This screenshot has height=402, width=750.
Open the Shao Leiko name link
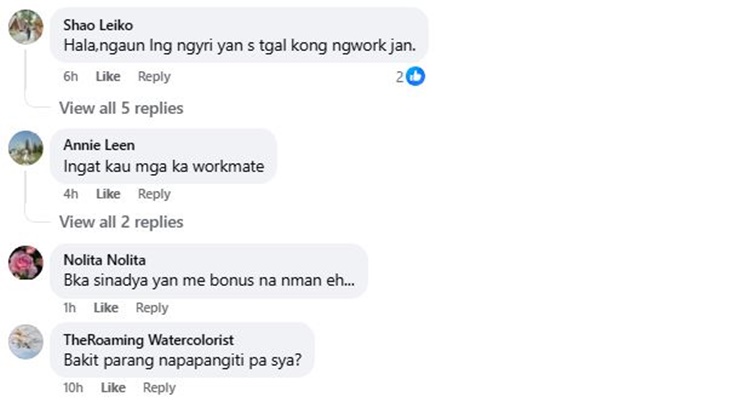point(98,25)
